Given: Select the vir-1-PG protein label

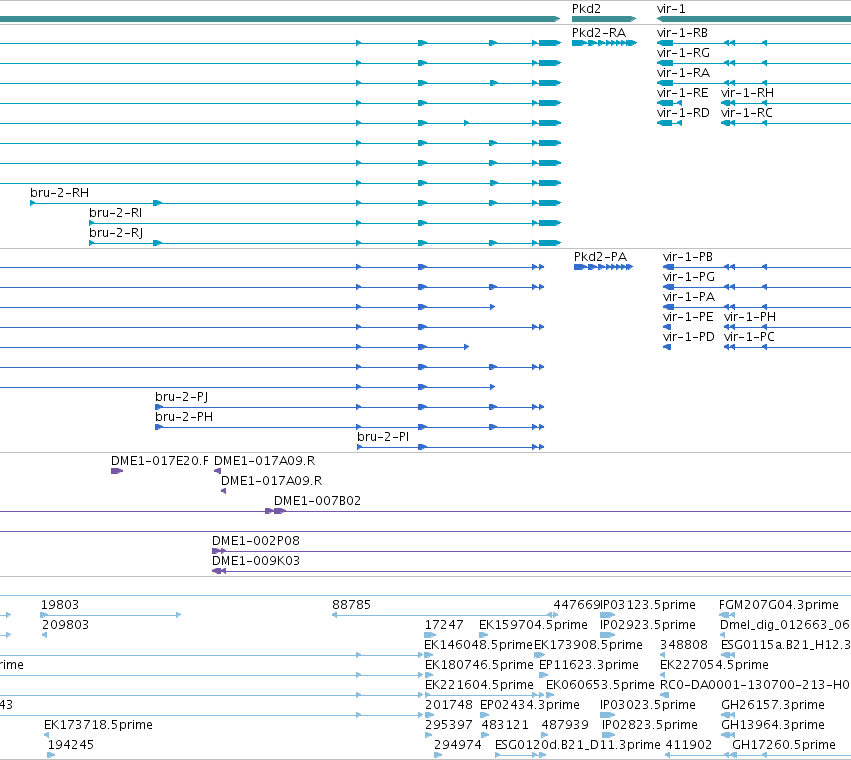Looking at the screenshot, I should tap(689, 277).
